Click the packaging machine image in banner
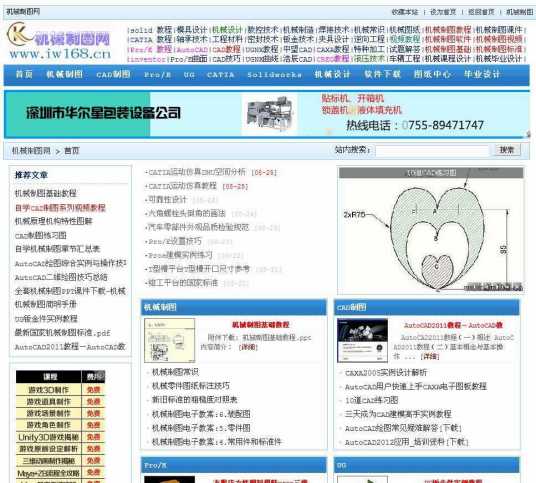Image resolution: width=536 pixels, height=483 pixels. tap(270, 114)
